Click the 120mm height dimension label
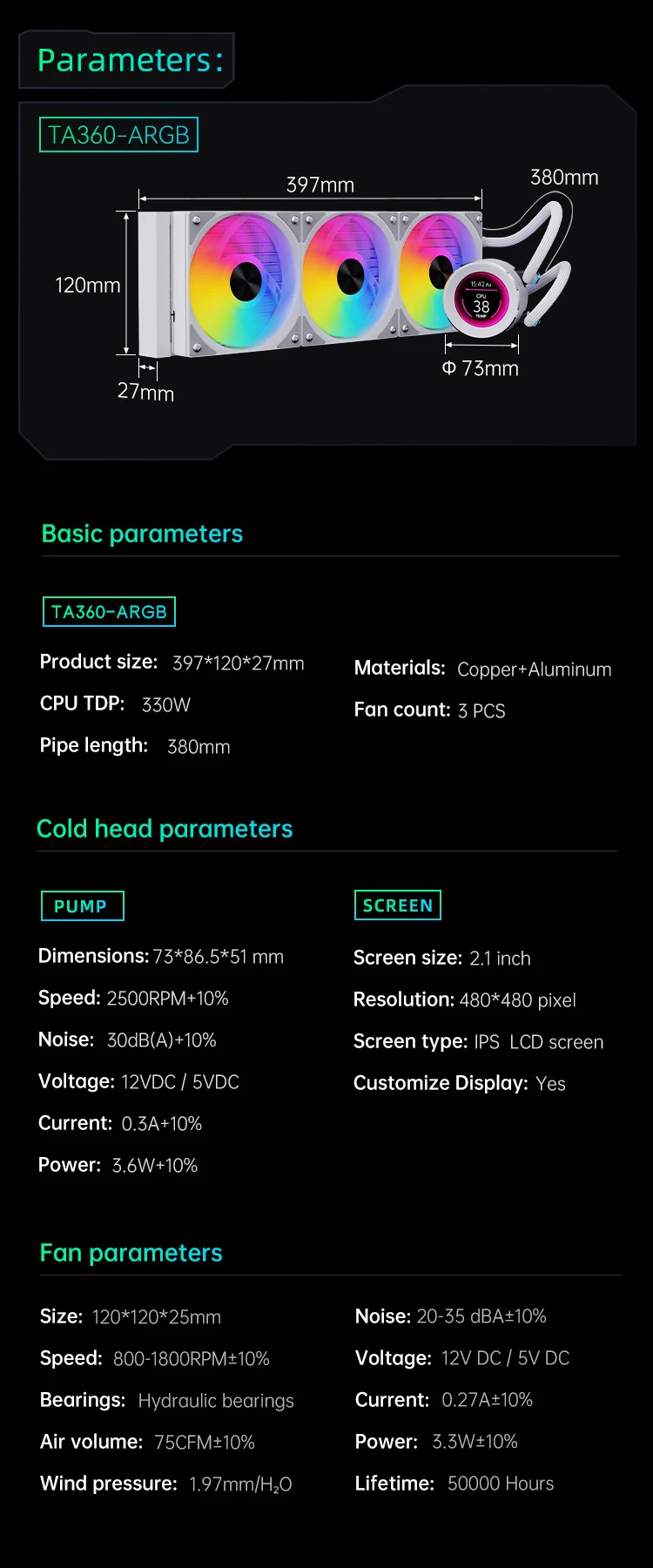 (87, 286)
